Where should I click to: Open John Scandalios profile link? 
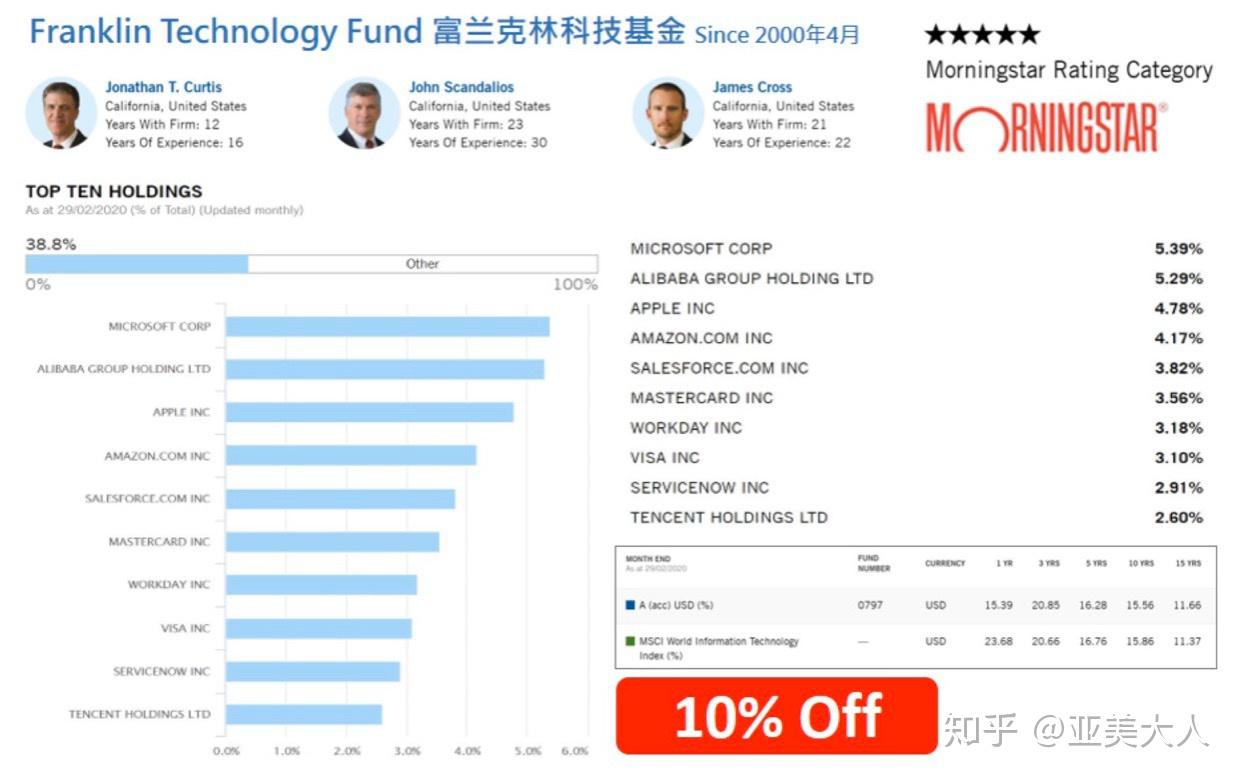(x=461, y=87)
